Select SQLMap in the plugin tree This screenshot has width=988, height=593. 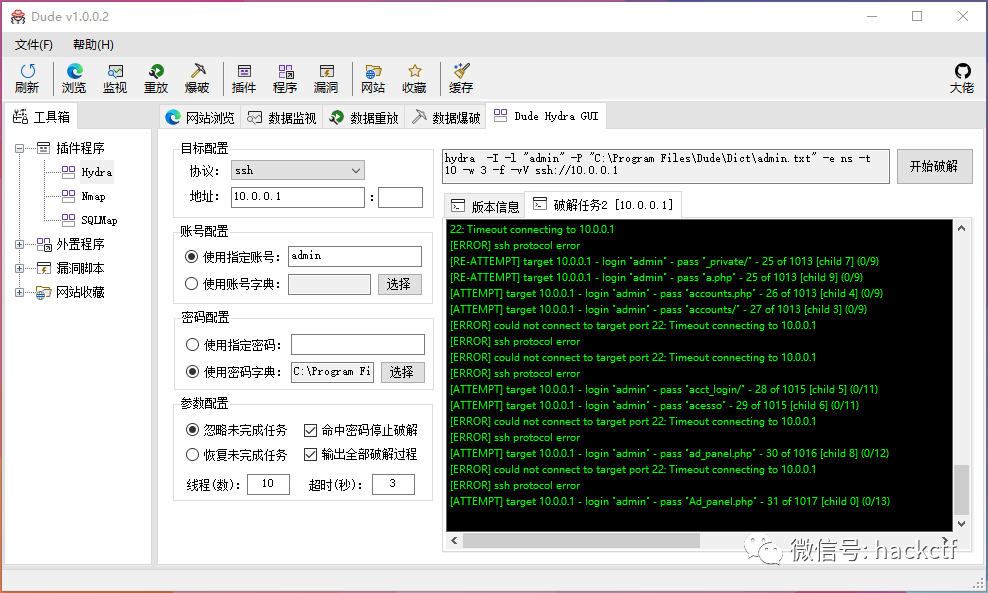tap(99, 220)
